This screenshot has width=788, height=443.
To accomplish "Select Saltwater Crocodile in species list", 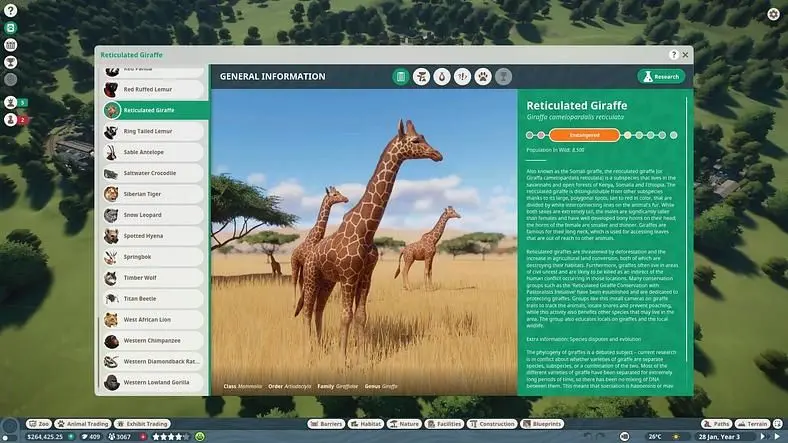I will pos(153,173).
